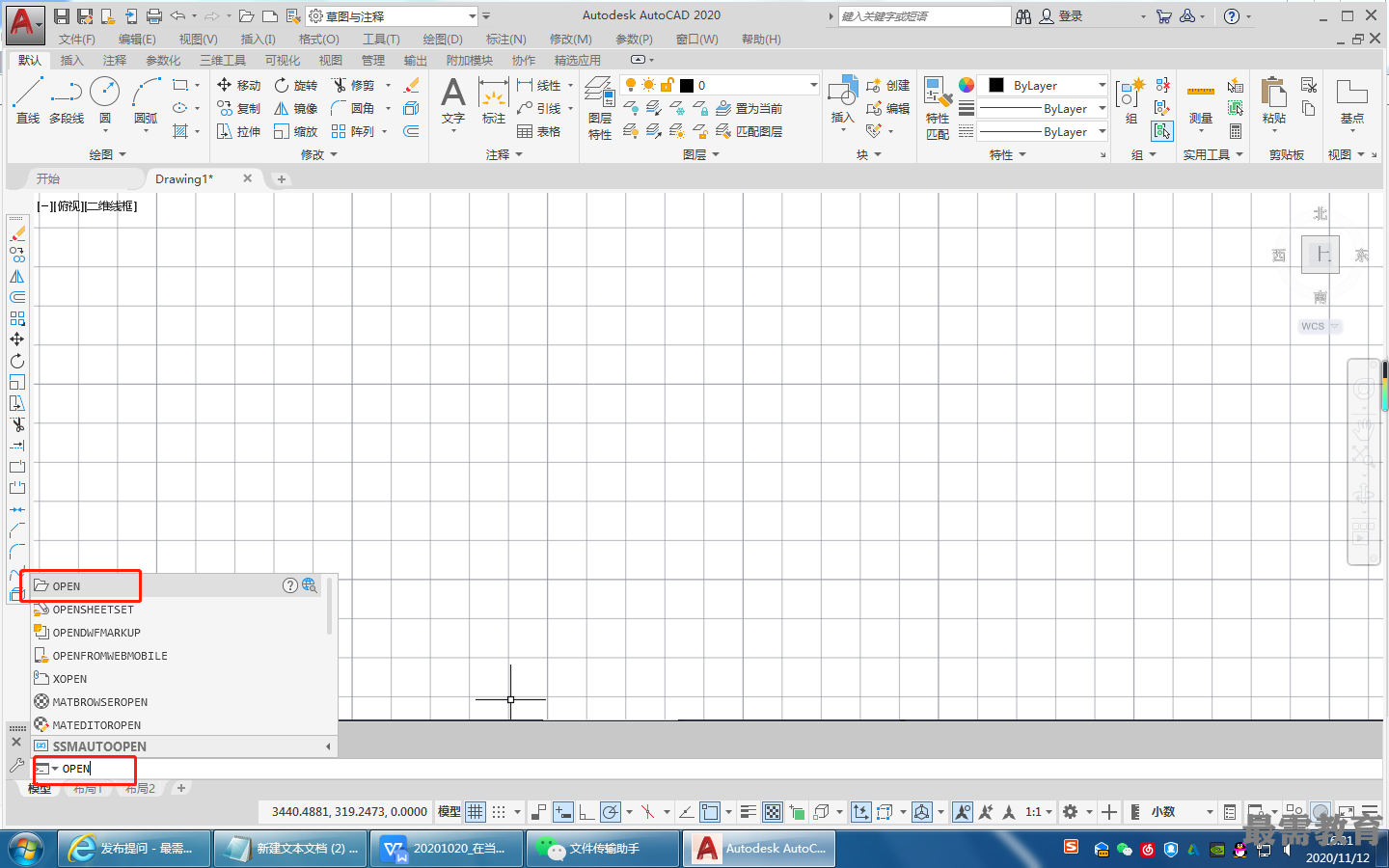Click the Save icon in quick access toolbar
This screenshot has width=1389, height=868.
(x=62, y=16)
